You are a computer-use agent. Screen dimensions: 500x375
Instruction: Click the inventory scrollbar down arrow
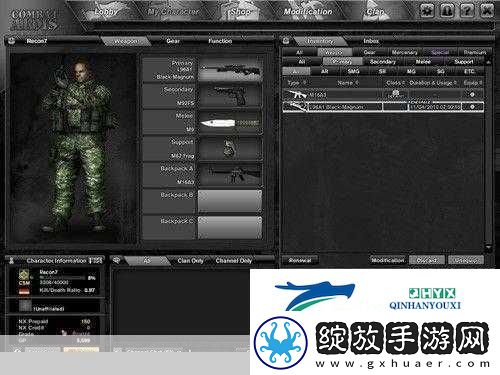click(x=488, y=247)
